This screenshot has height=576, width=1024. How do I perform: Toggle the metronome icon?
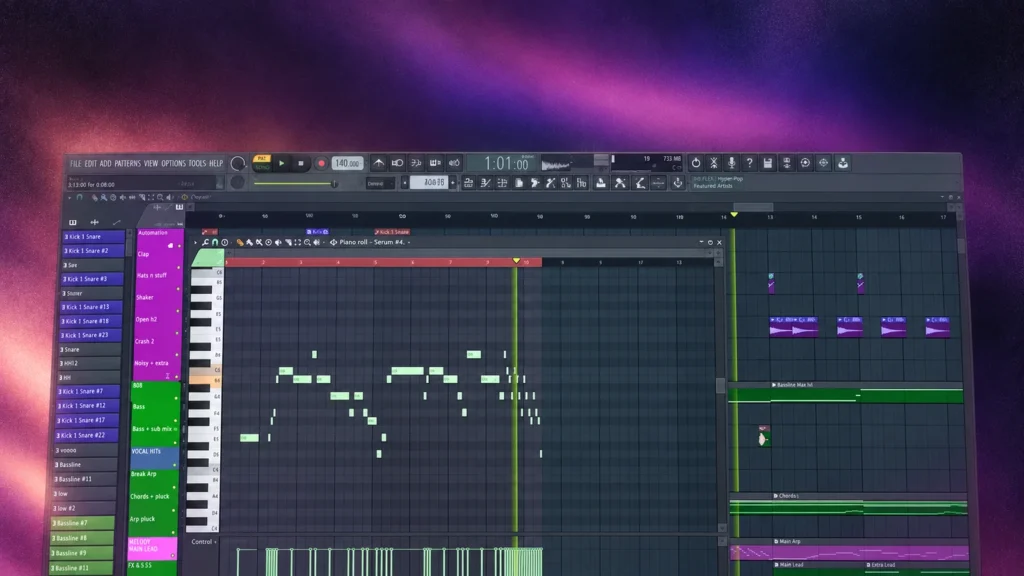(379, 163)
